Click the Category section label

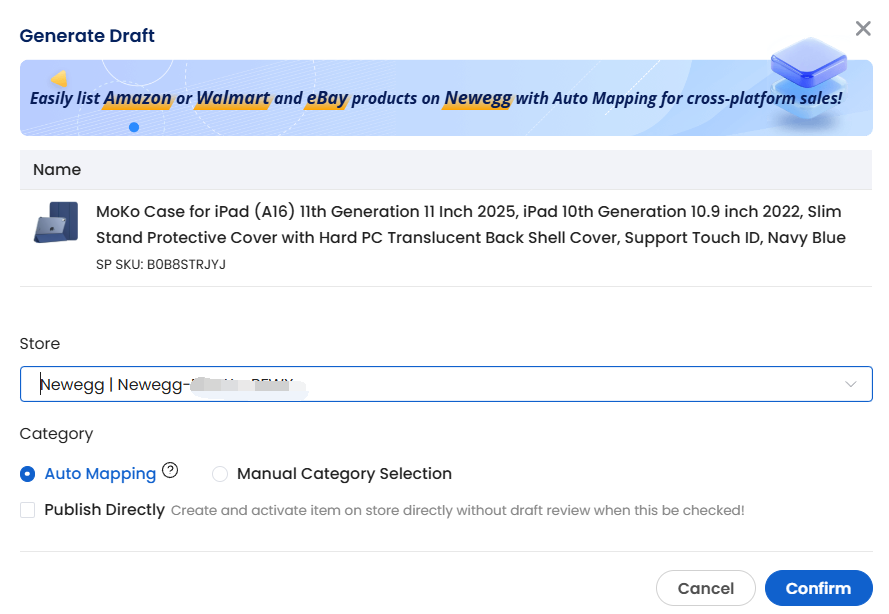coord(56,434)
